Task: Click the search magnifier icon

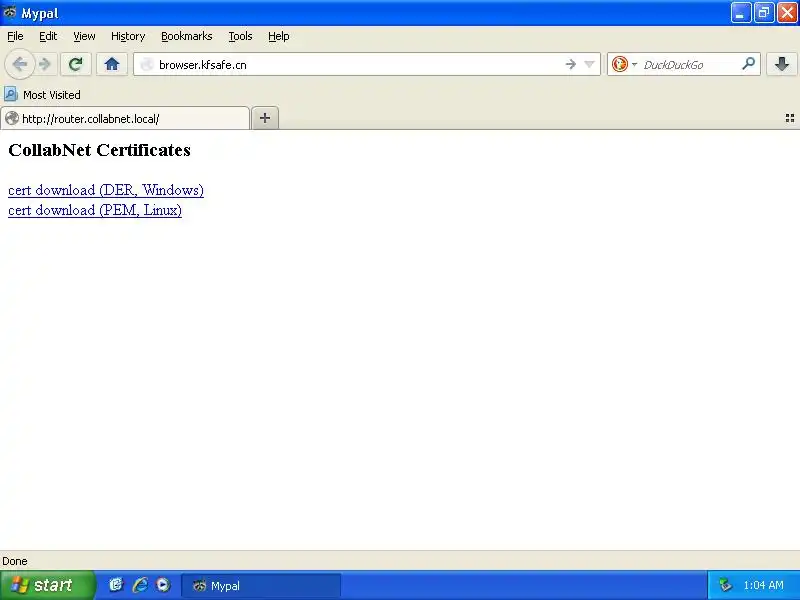Action: click(748, 64)
